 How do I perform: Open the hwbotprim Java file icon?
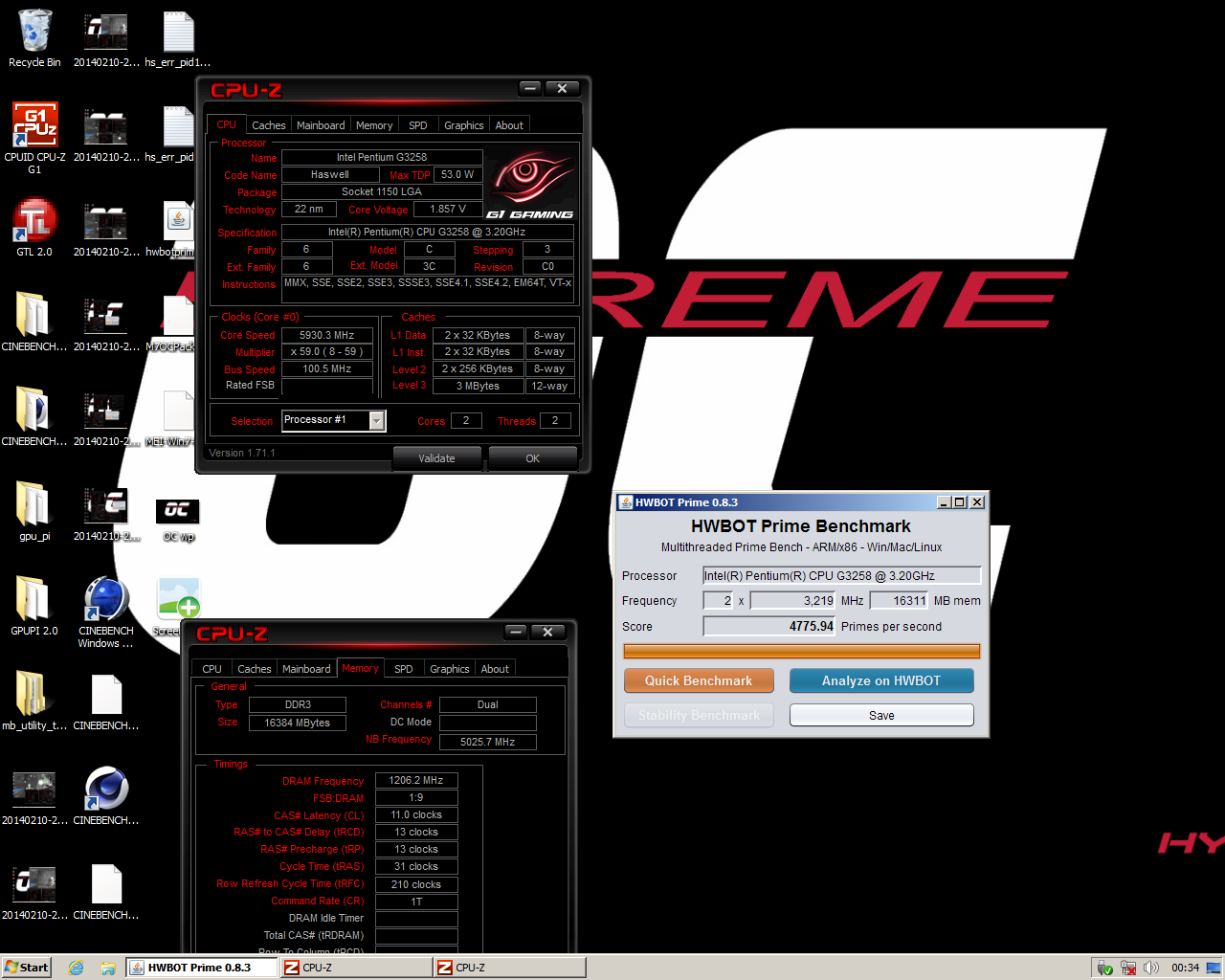178,228
